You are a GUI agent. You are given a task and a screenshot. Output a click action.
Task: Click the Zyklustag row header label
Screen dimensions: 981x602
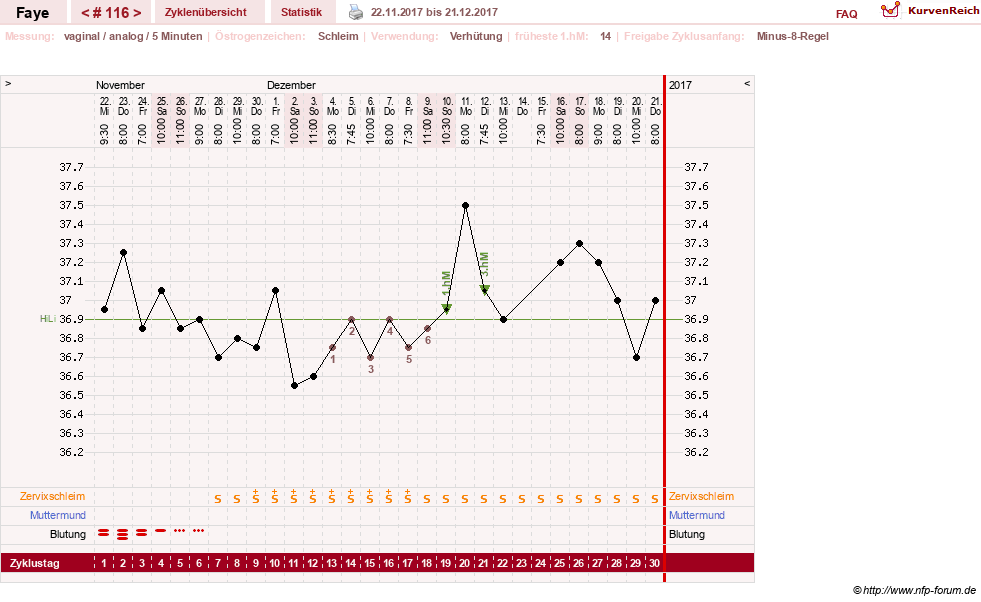34,563
